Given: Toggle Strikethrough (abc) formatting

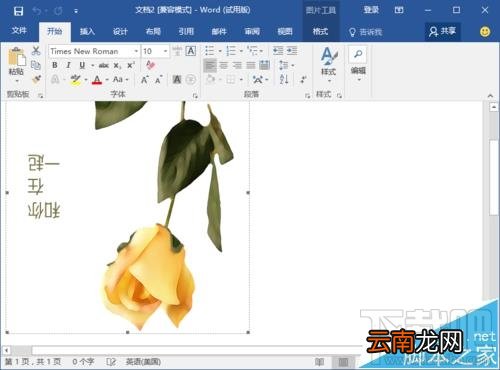Looking at the screenshot, I should (x=104, y=65).
